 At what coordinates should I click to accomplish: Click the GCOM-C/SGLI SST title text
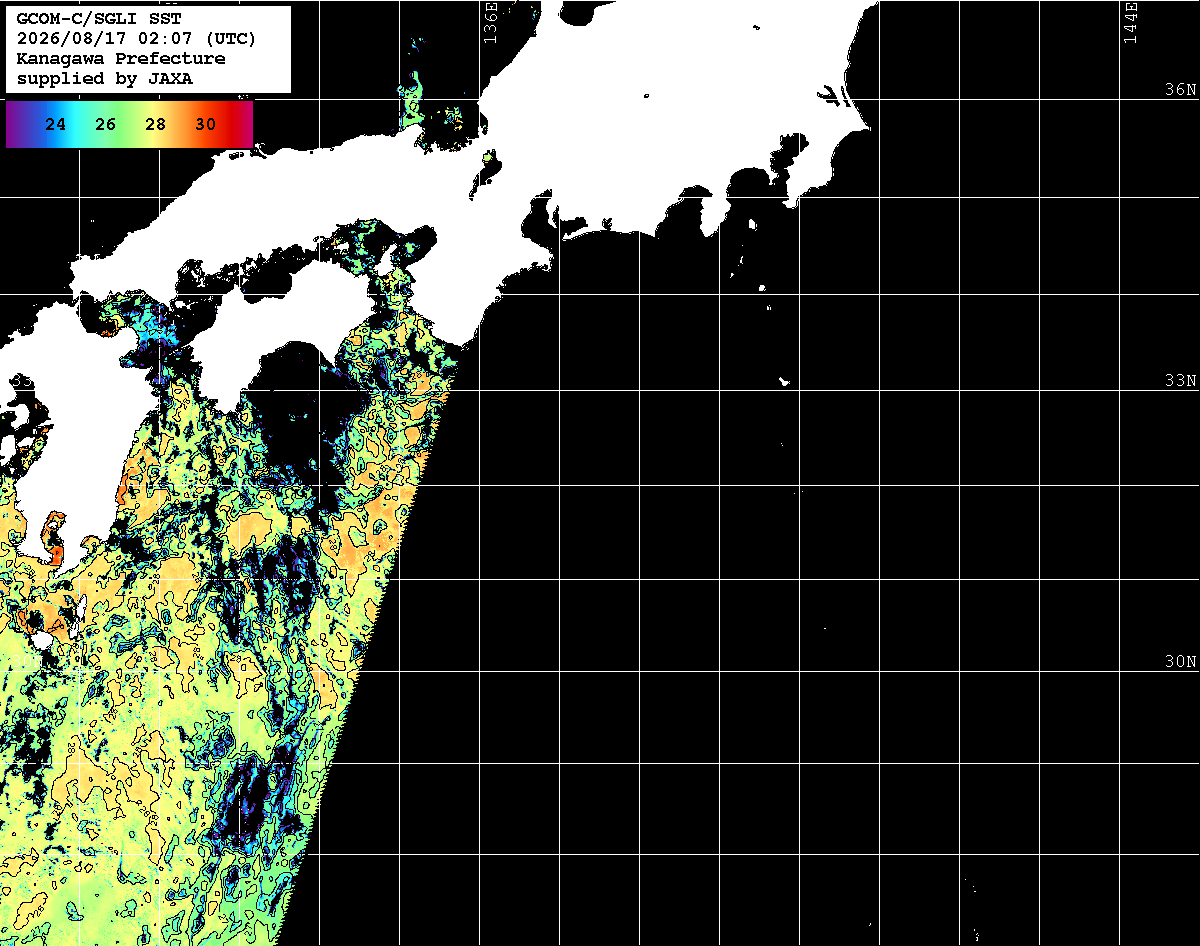pyautogui.click(x=99, y=19)
